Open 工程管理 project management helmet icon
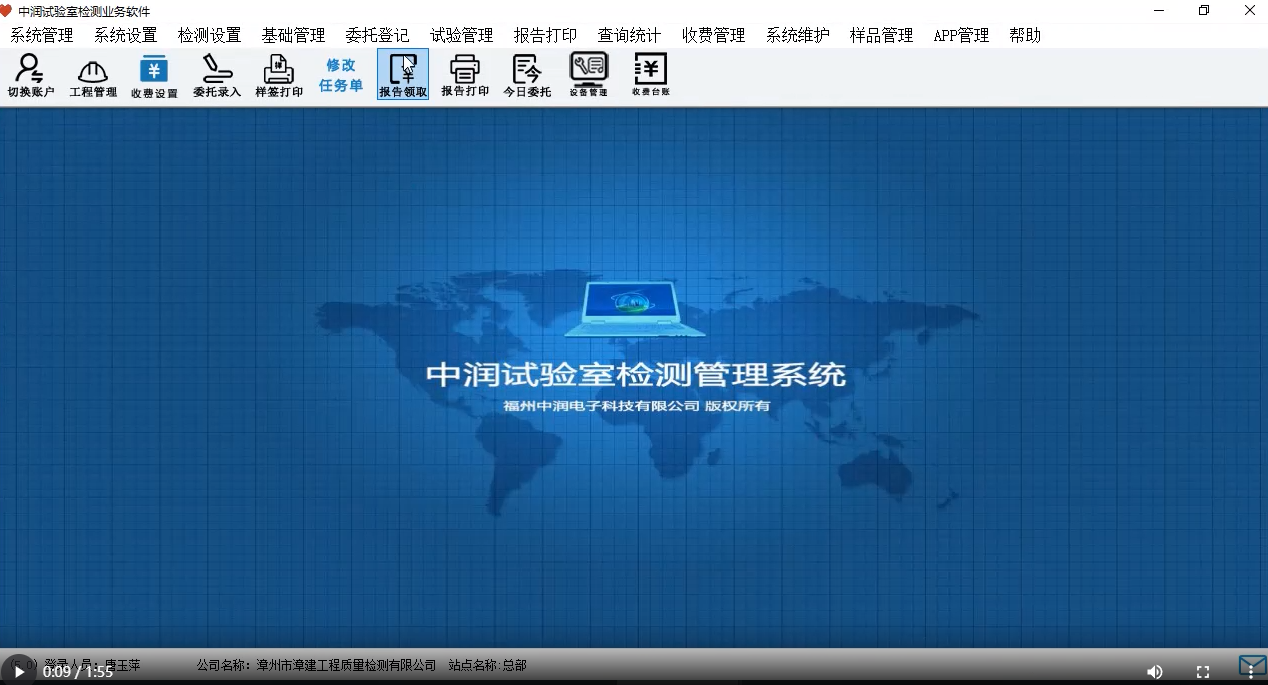Image resolution: width=1268 pixels, height=685 pixels. pyautogui.click(x=93, y=76)
